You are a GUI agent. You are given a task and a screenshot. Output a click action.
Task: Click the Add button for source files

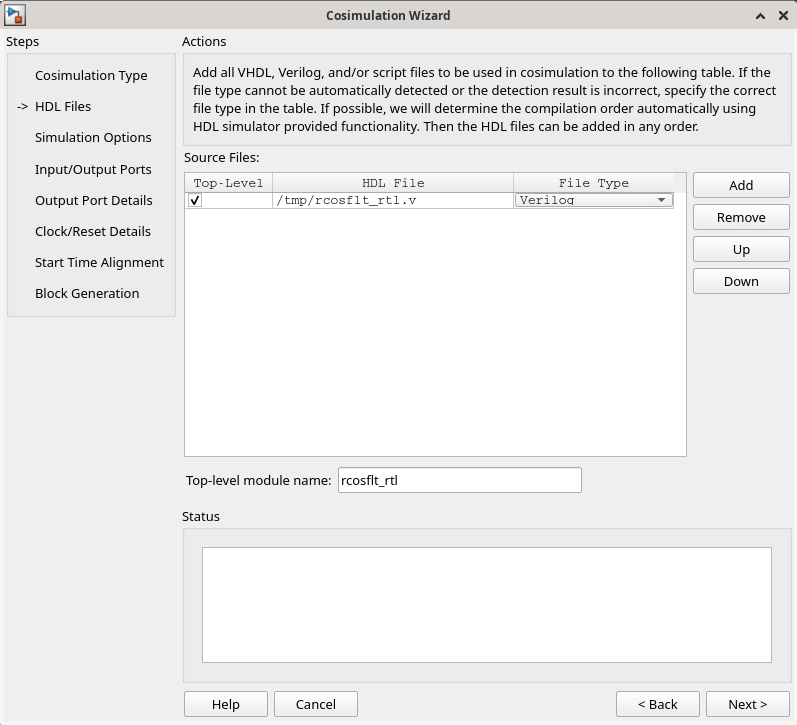(741, 185)
